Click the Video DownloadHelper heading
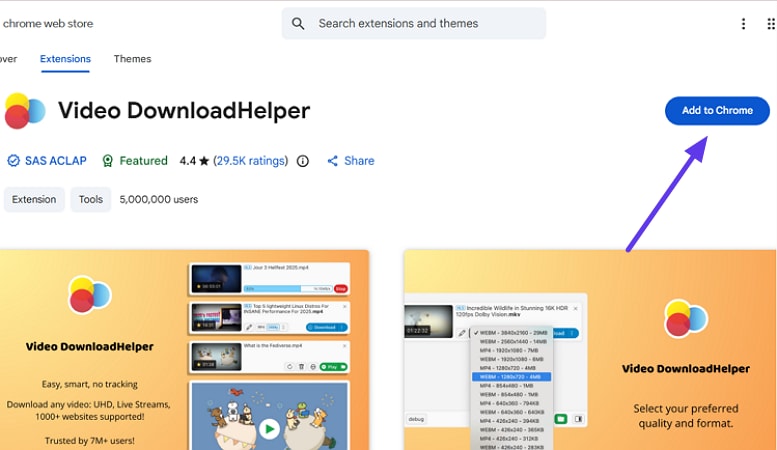 tap(184, 110)
